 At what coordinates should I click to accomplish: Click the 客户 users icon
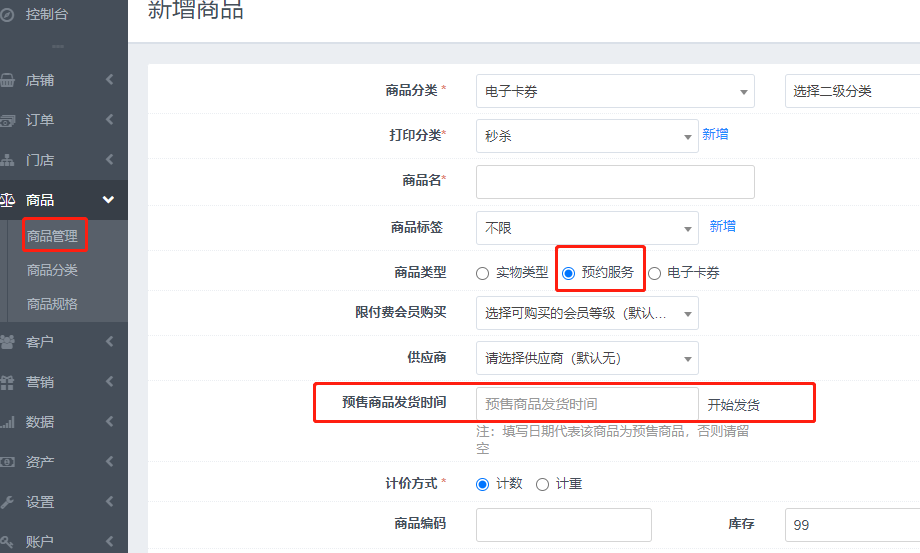(x=7, y=342)
